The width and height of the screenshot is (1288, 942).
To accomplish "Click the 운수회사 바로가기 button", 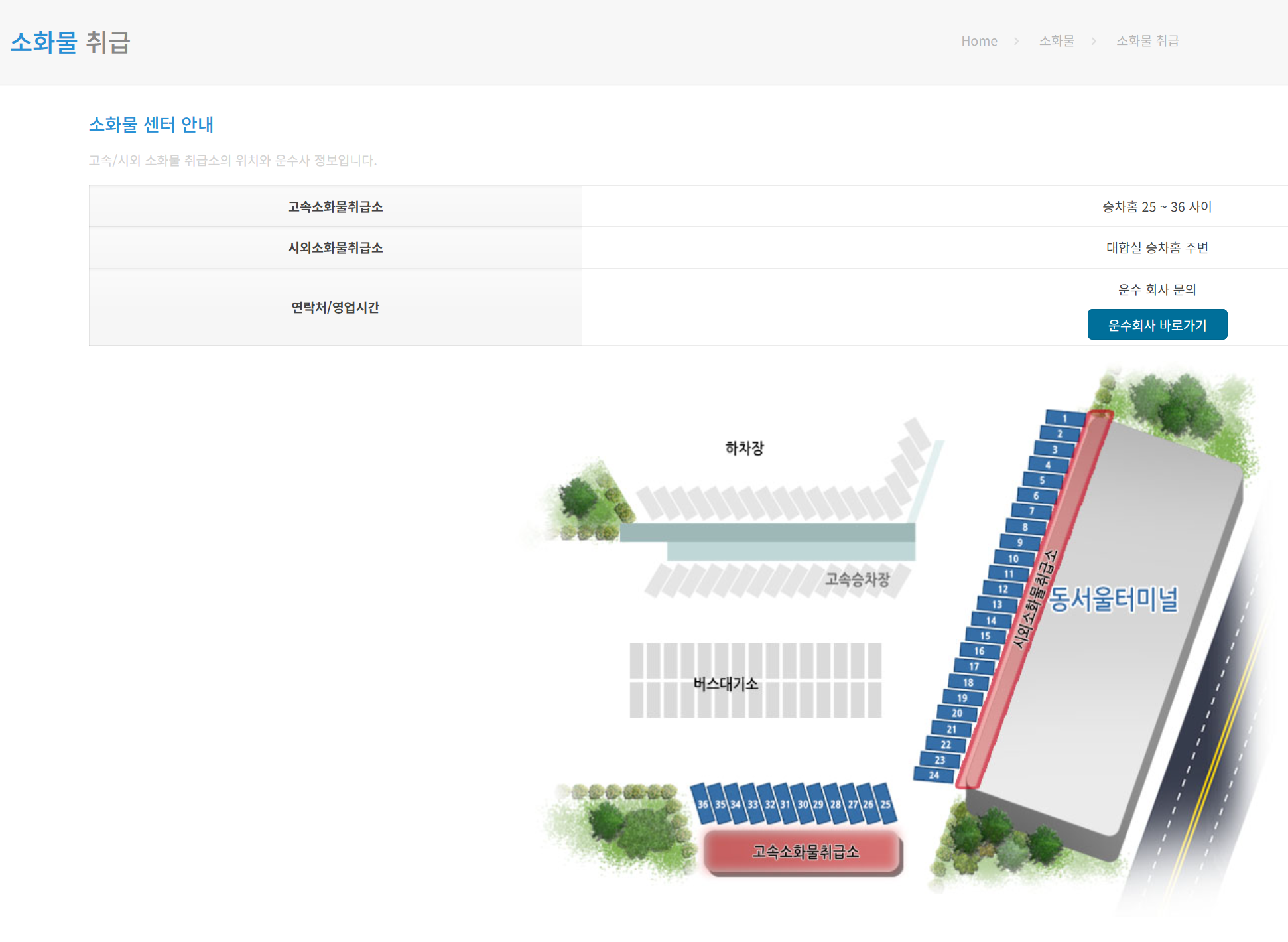I will pos(1157,325).
